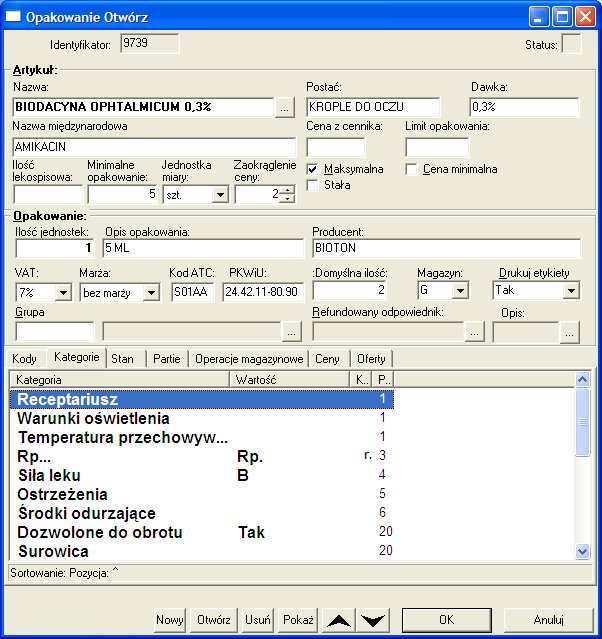Click the PKWiU field
The width and height of the screenshot is (602, 639).
pos(263,292)
